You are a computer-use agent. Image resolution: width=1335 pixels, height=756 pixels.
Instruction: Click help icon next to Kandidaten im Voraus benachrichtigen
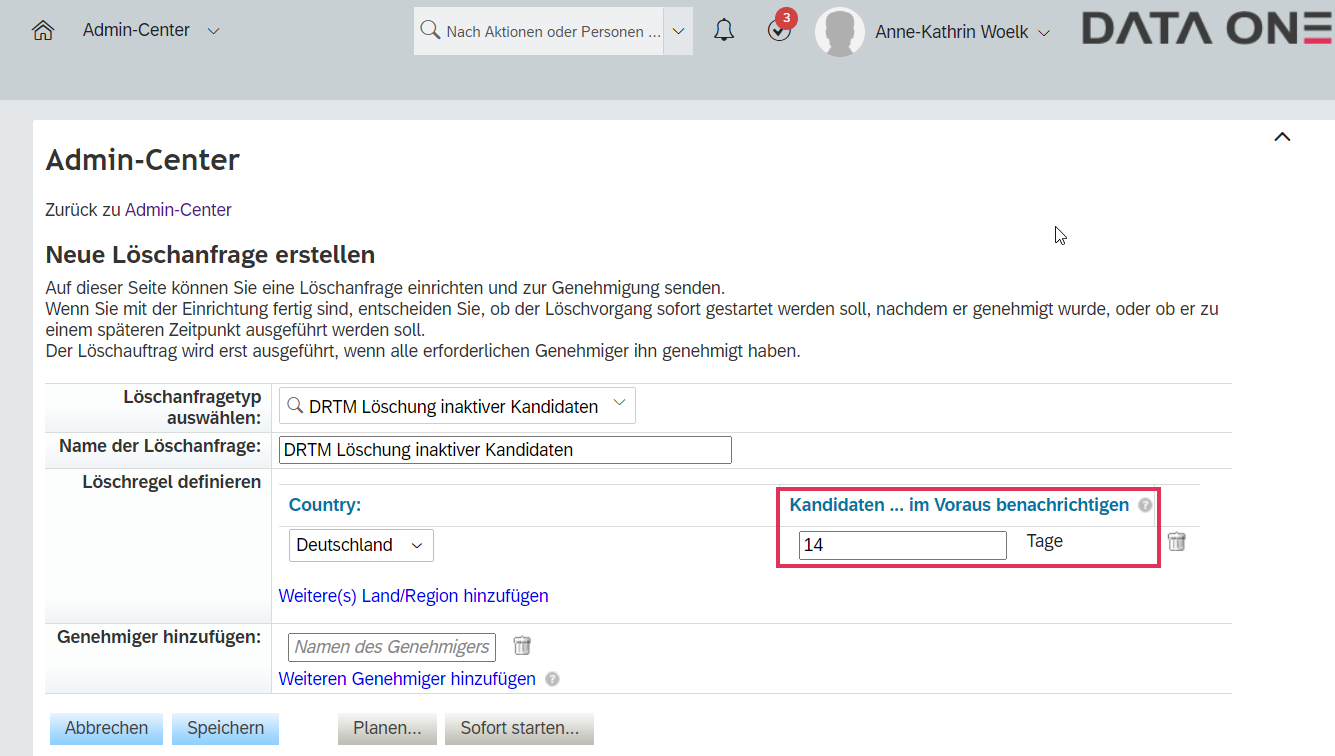click(1145, 506)
